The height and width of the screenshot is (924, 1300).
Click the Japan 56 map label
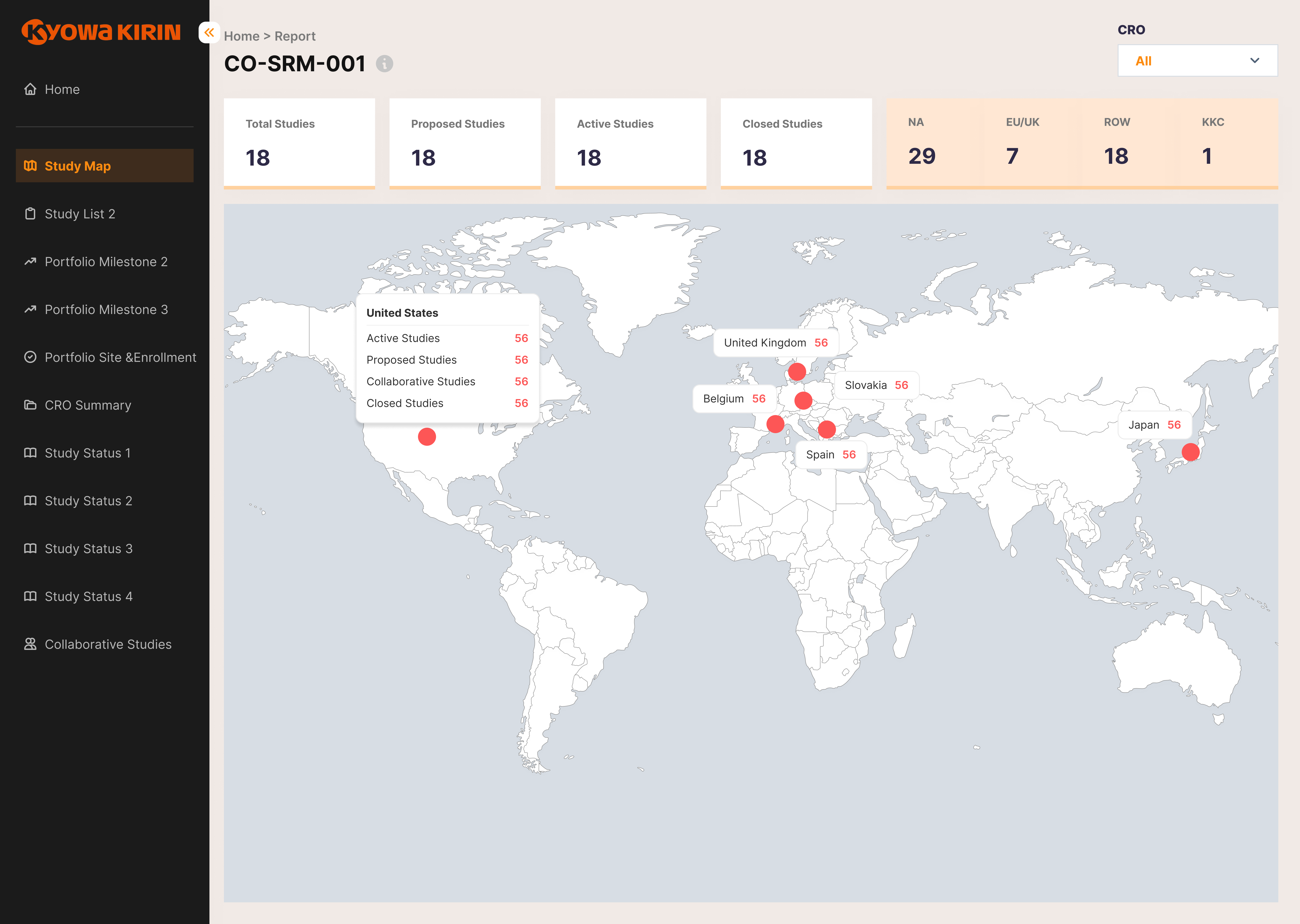[1155, 425]
